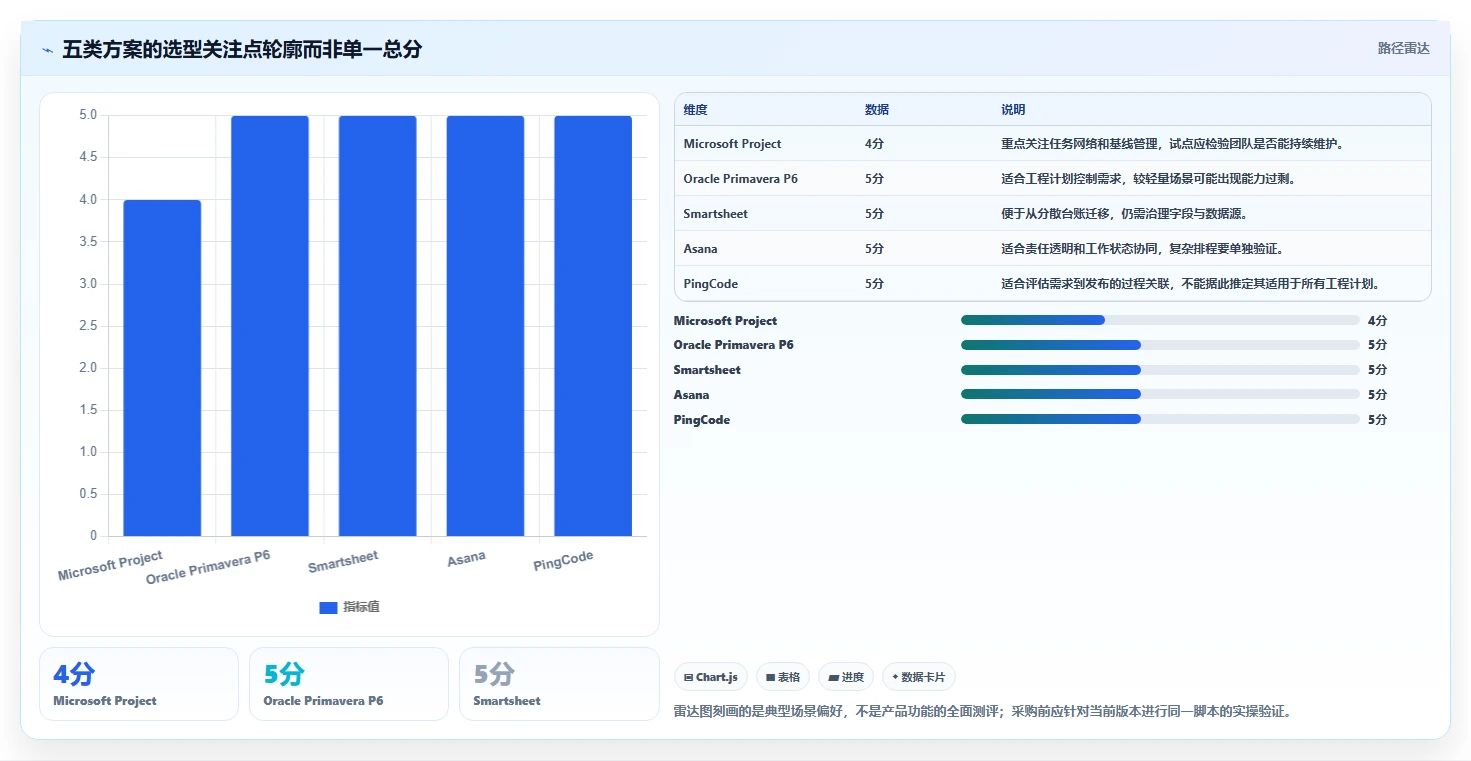Click the Smartsheet label on the chart axis
Viewport: 1471px width, 761px height.
[343, 561]
